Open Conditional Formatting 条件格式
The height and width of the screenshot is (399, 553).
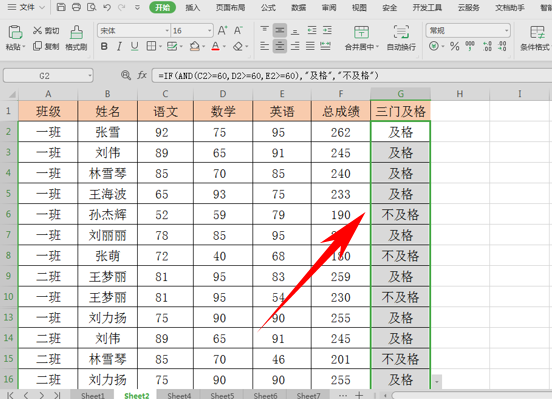click(536, 38)
